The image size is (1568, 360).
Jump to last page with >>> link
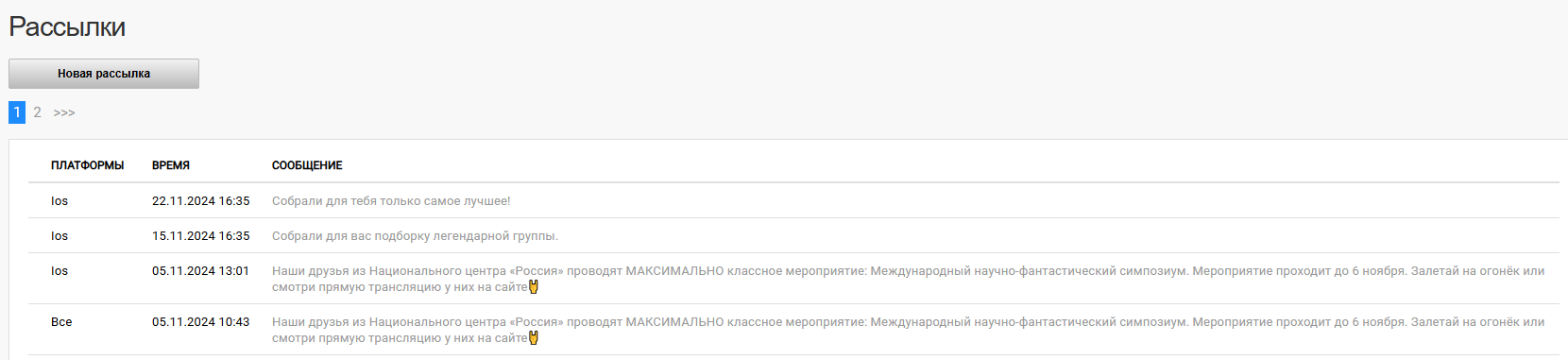point(64,112)
